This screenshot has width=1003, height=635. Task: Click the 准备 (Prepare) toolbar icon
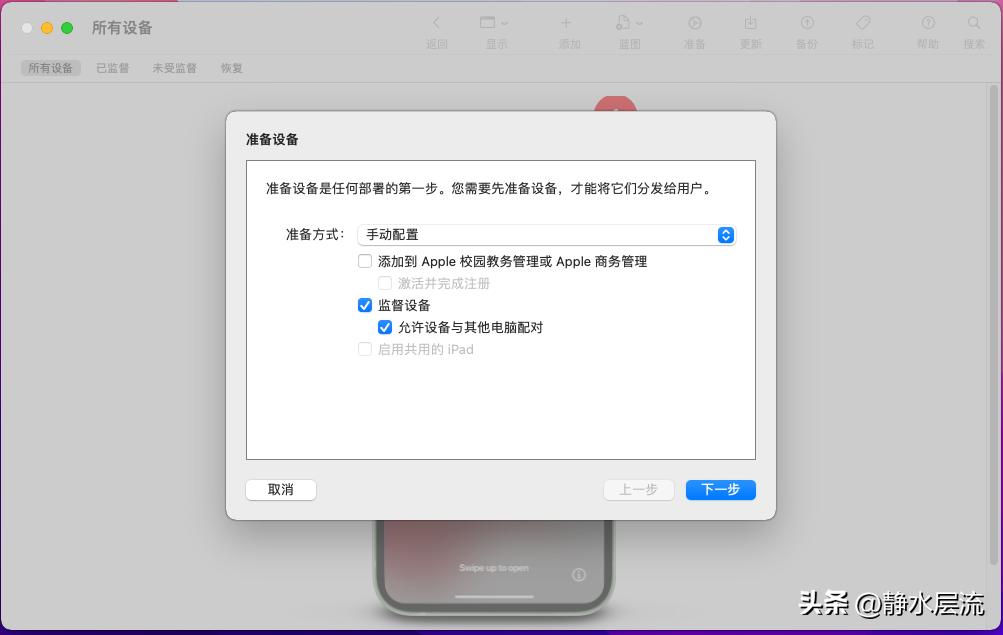coord(694,30)
